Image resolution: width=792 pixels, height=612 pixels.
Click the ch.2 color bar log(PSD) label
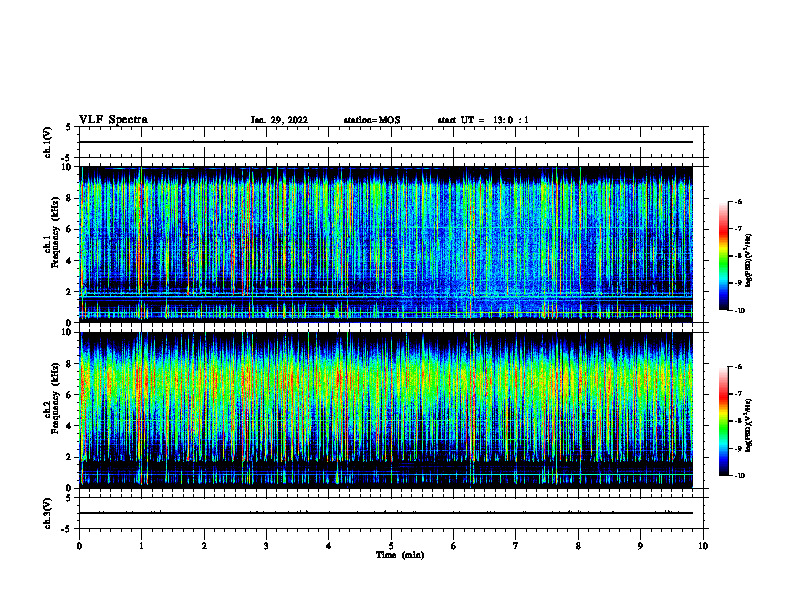(749, 425)
